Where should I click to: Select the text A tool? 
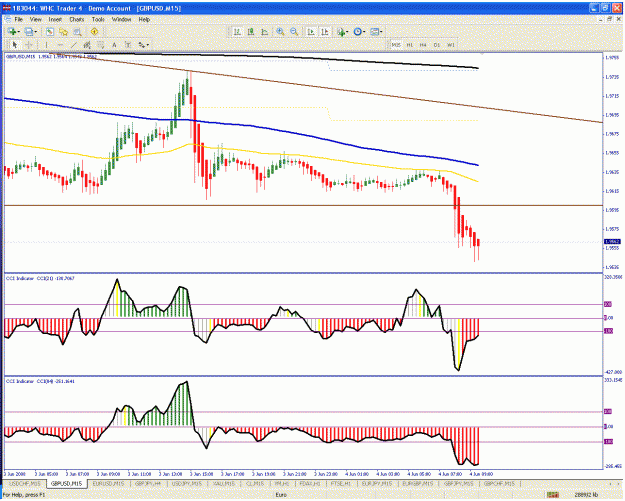(x=114, y=45)
